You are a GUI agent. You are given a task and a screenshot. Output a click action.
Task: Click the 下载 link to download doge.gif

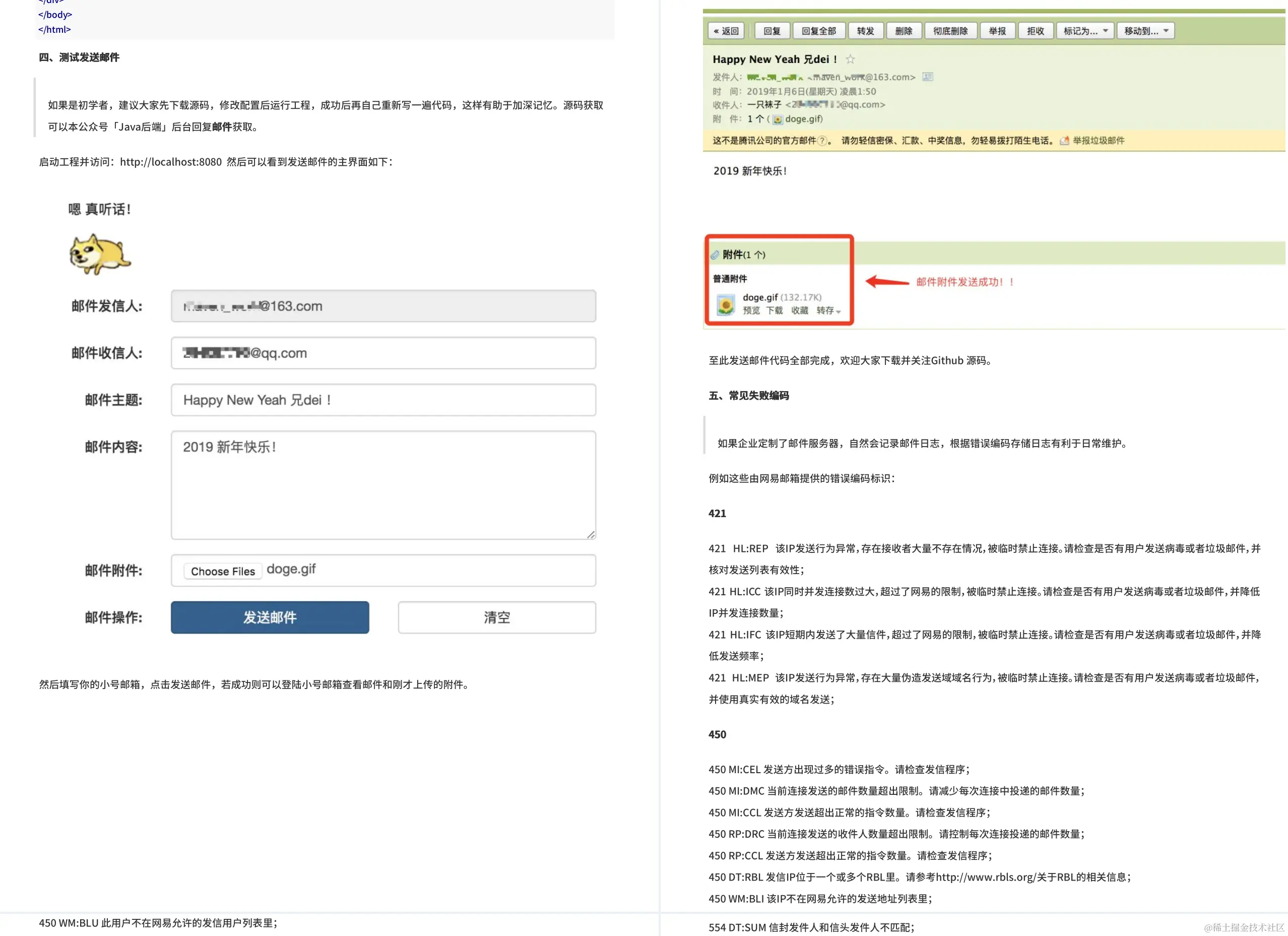775,310
